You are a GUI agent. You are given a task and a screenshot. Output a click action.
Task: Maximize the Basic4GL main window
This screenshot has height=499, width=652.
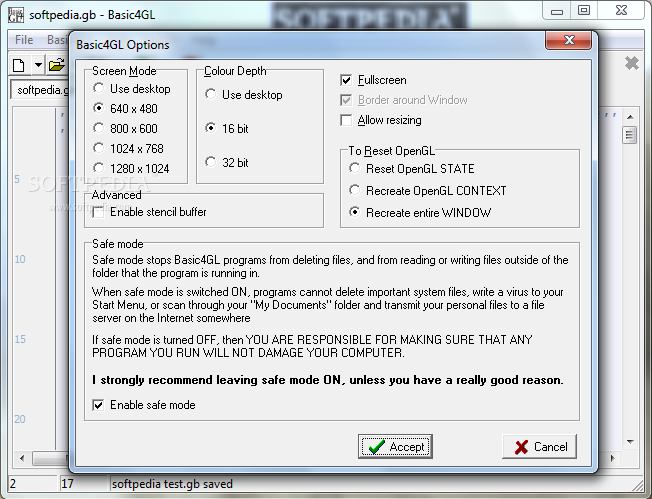point(584,10)
